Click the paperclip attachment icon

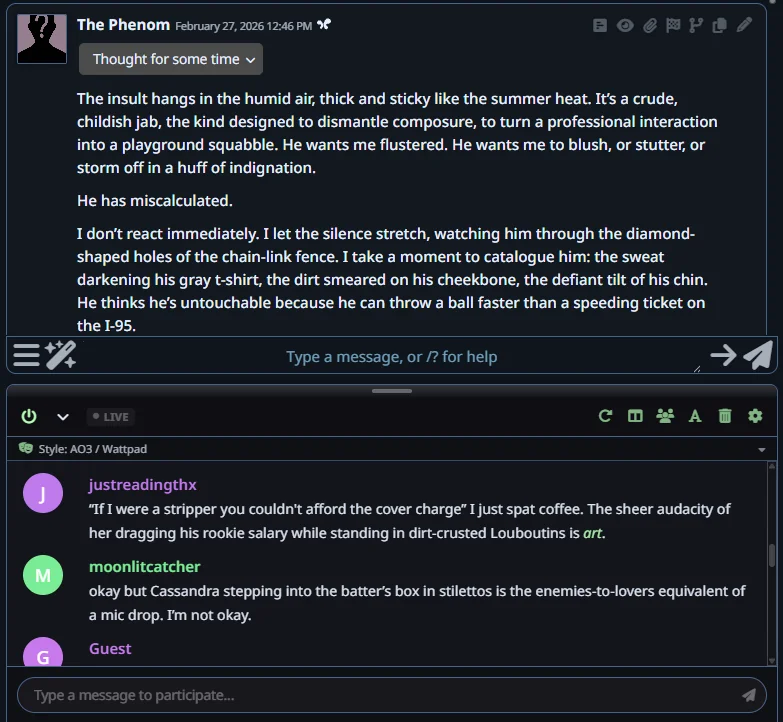click(x=650, y=26)
